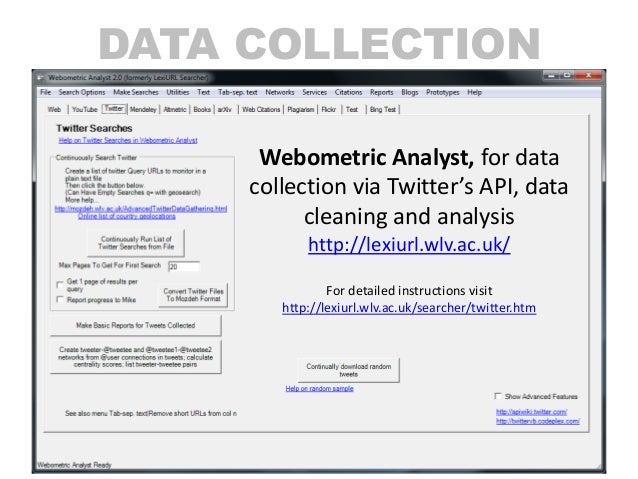Open the Reports menu

click(382, 92)
